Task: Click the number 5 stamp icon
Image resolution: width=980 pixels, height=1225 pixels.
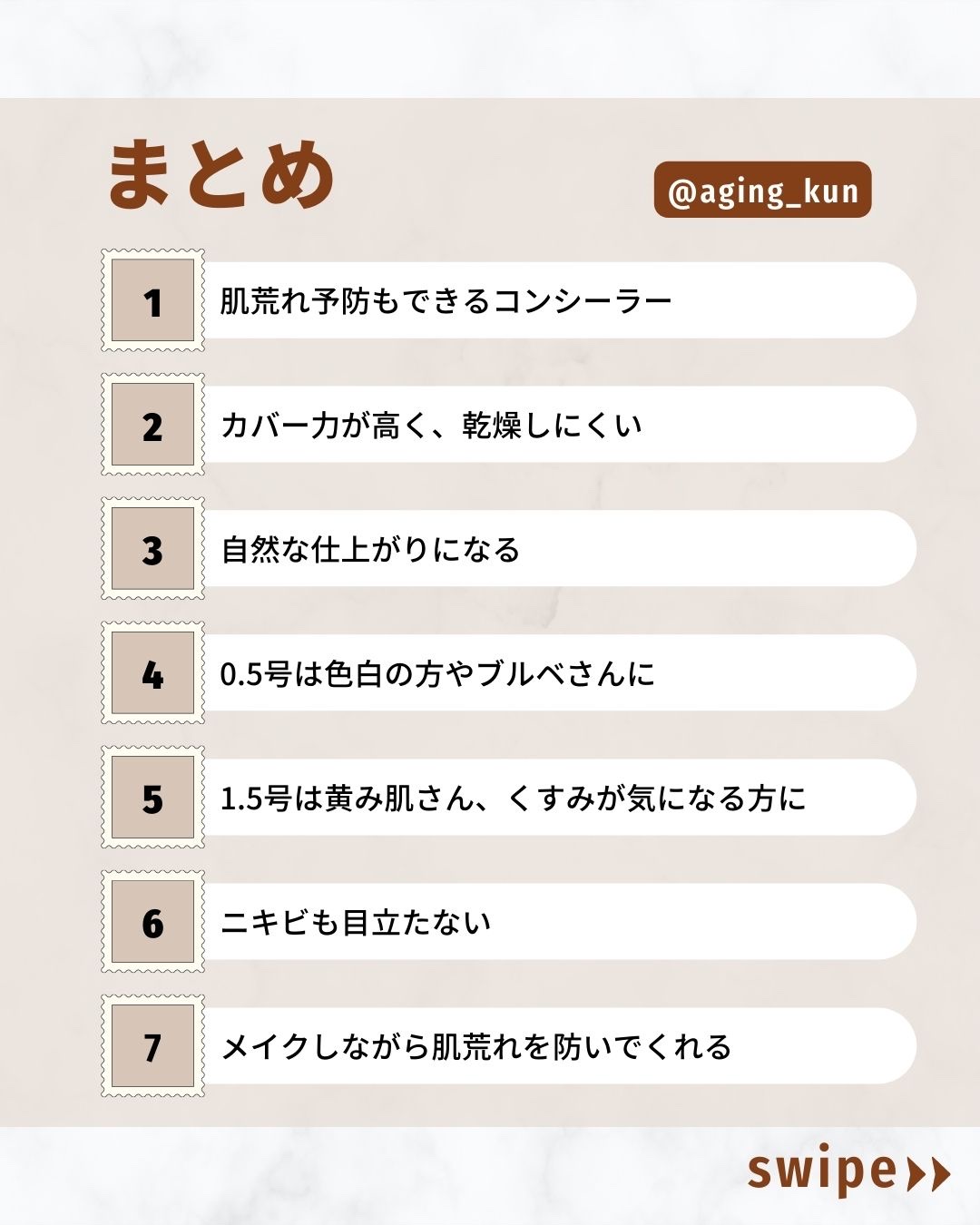Action: point(152,798)
